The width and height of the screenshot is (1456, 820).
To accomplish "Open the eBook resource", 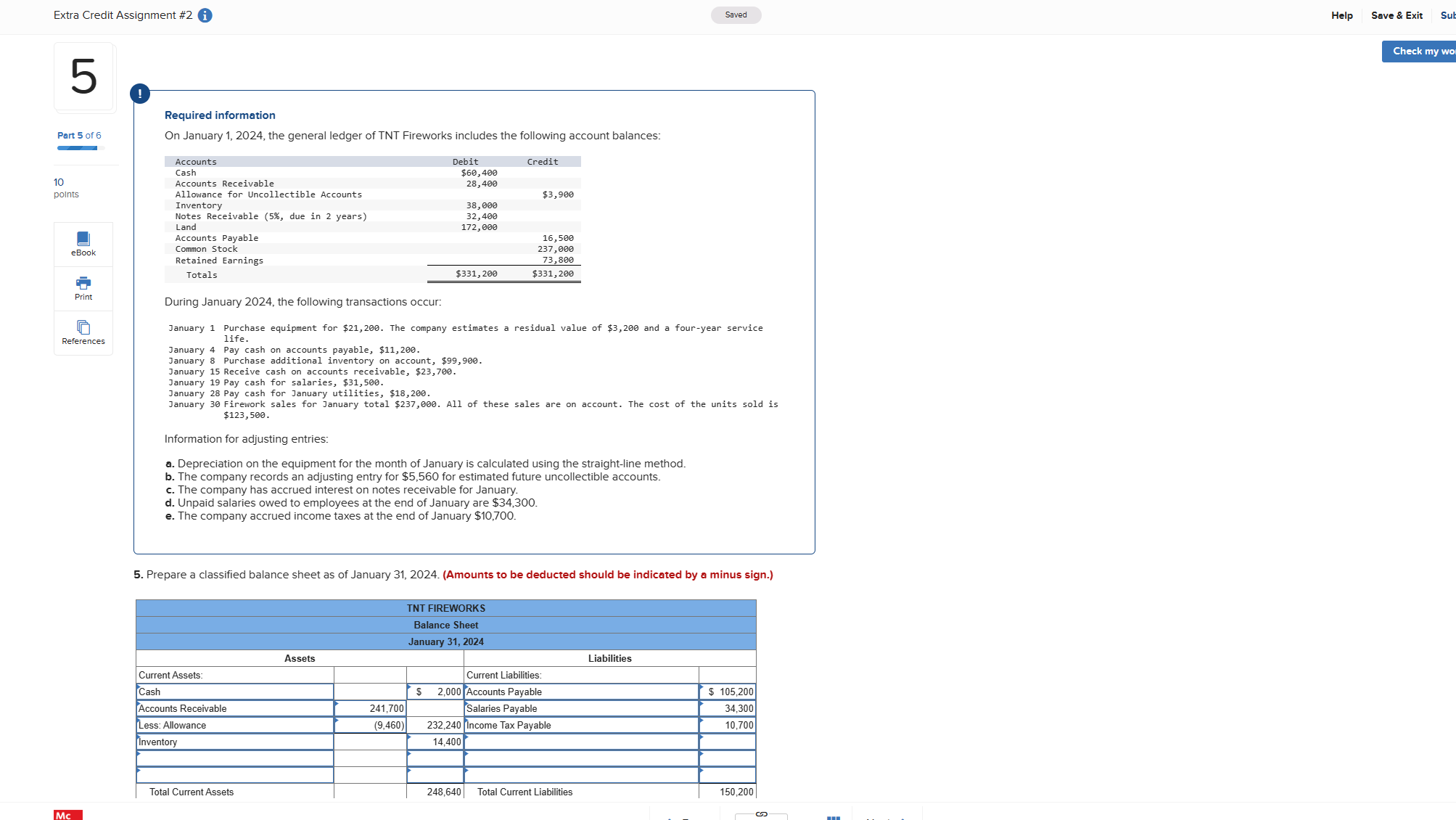I will coord(83,244).
